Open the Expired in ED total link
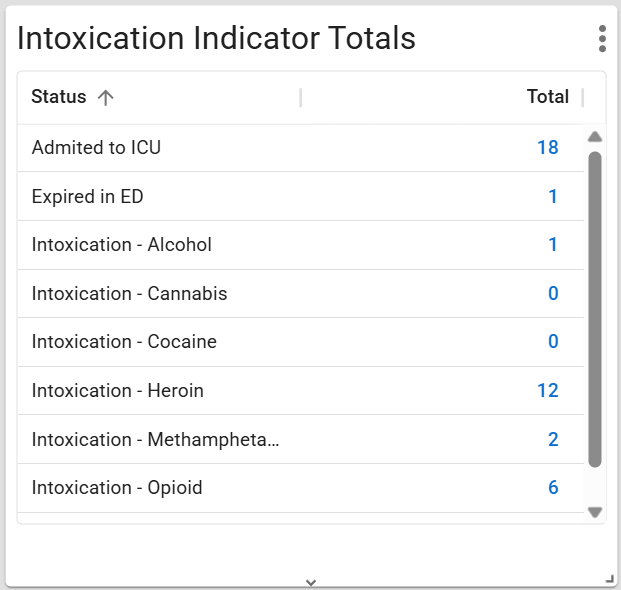This screenshot has height=590, width=621. coord(553,197)
